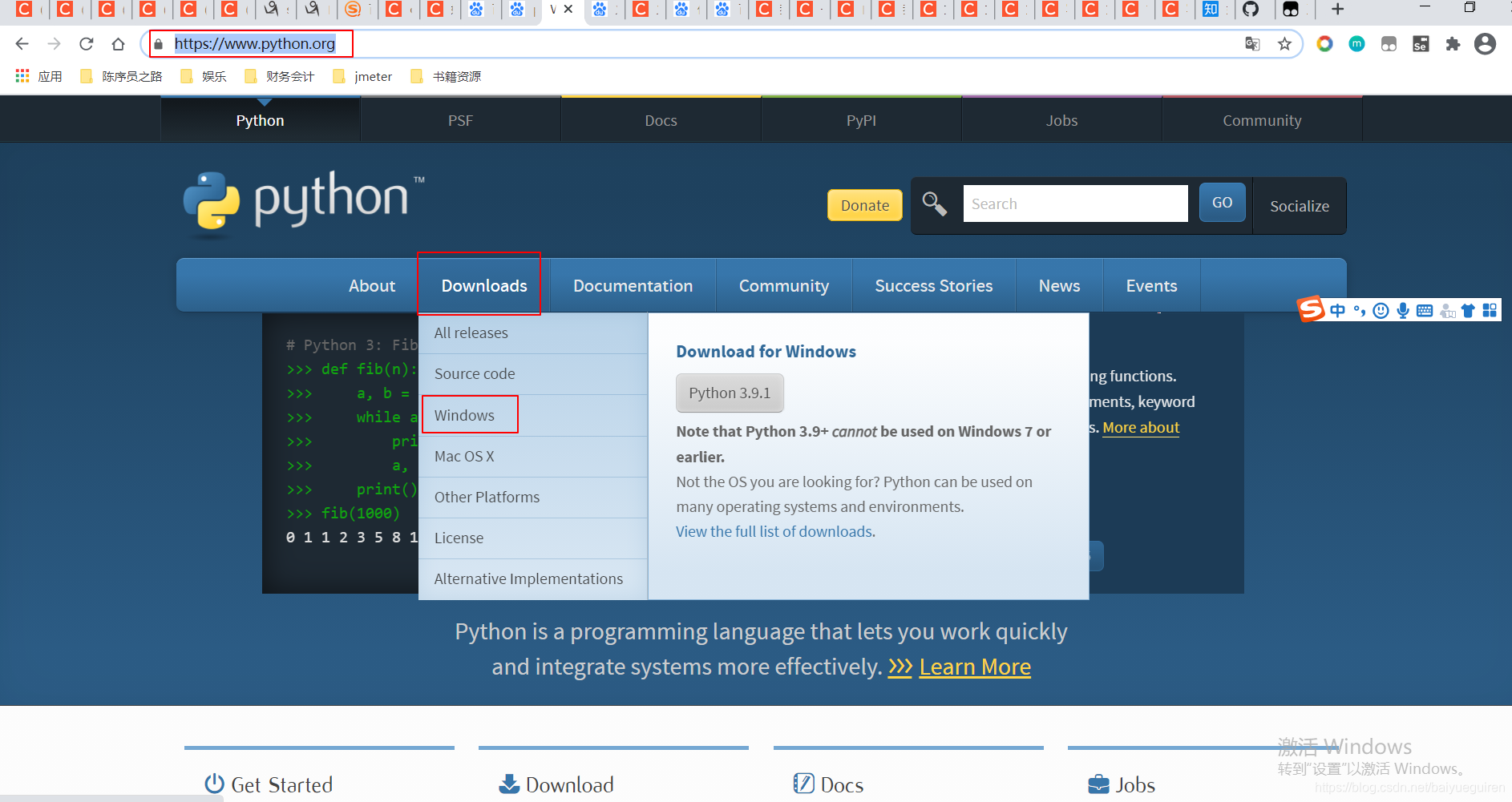
Task: Open the Community top bar tab
Action: 1263,120
